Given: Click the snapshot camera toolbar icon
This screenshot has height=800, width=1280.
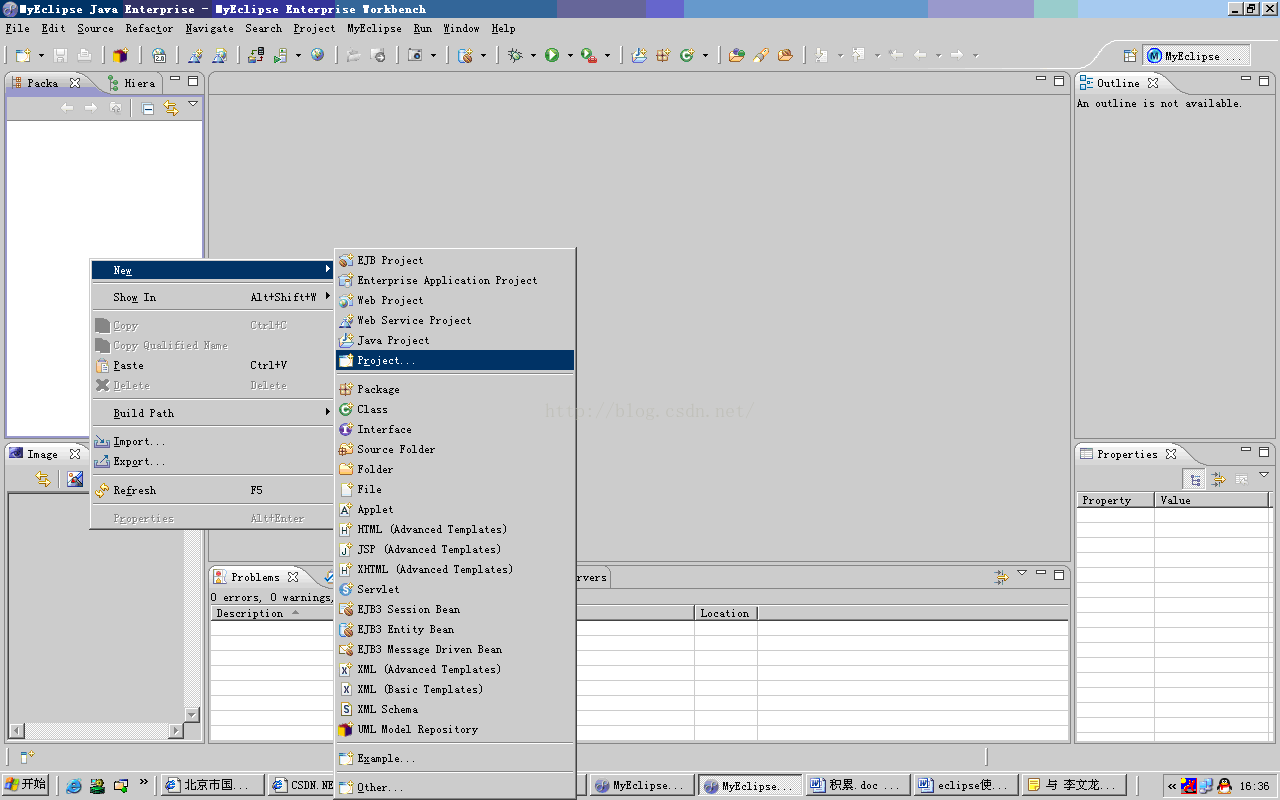Looking at the screenshot, I should [416, 56].
